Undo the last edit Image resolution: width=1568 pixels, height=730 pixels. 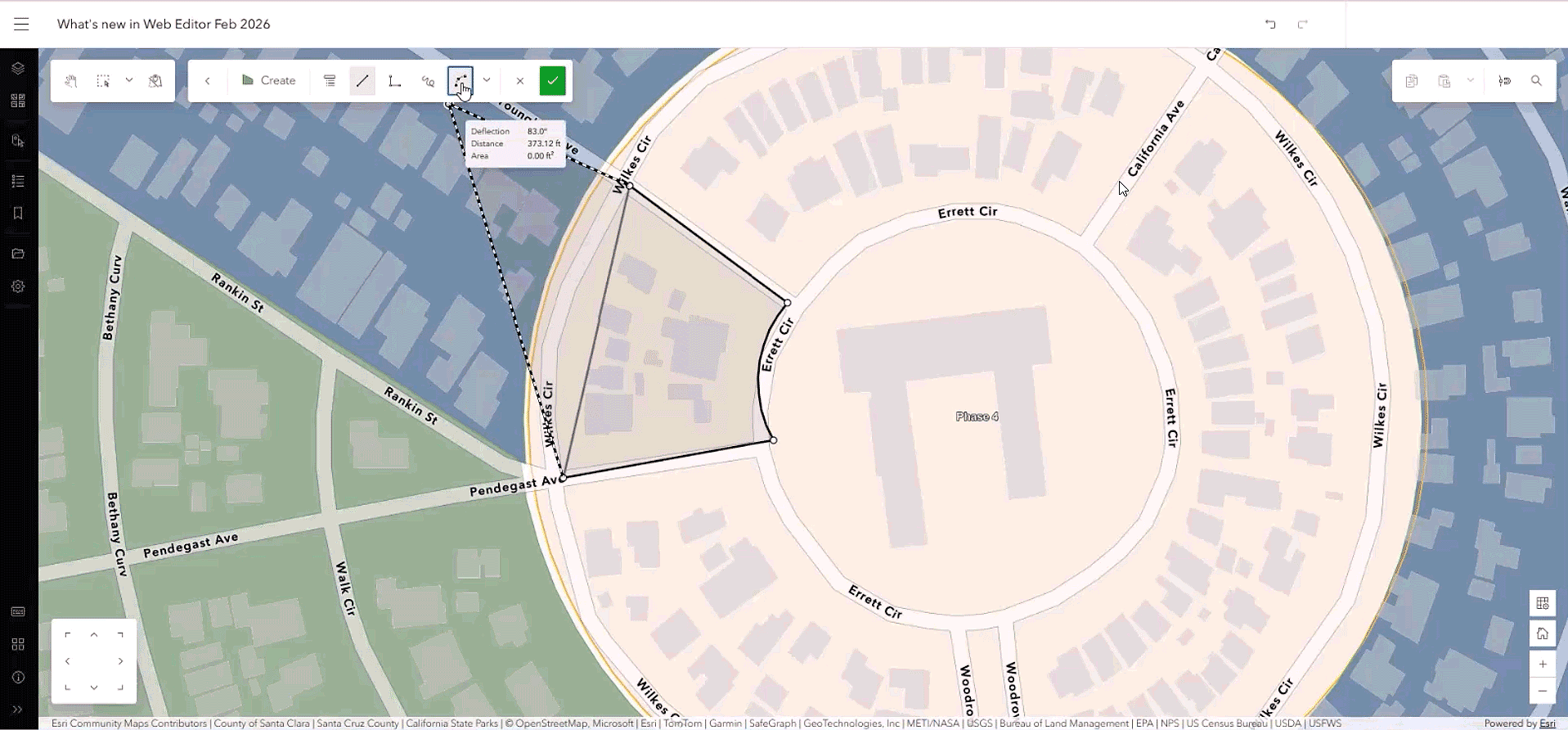click(x=1270, y=24)
